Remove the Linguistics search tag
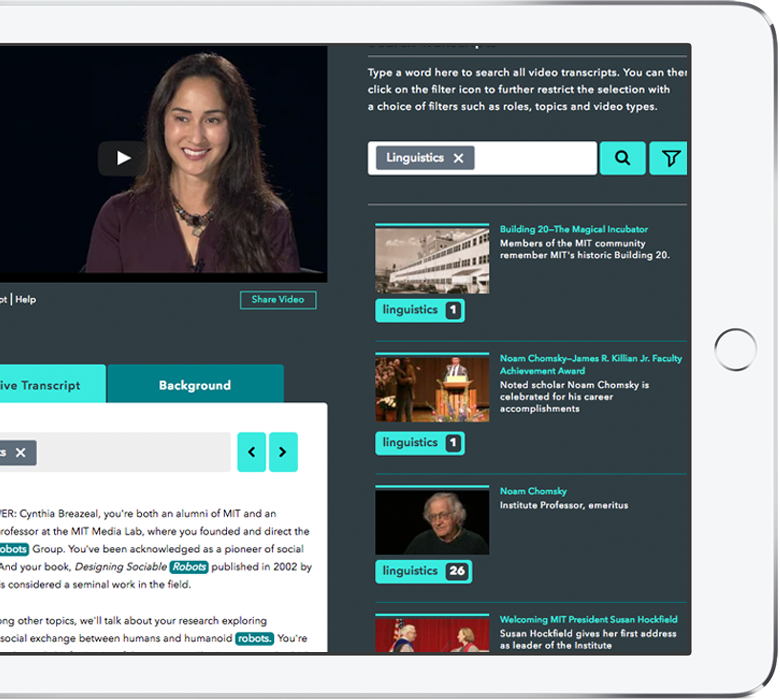This screenshot has width=780, height=700. tap(458, 158)
